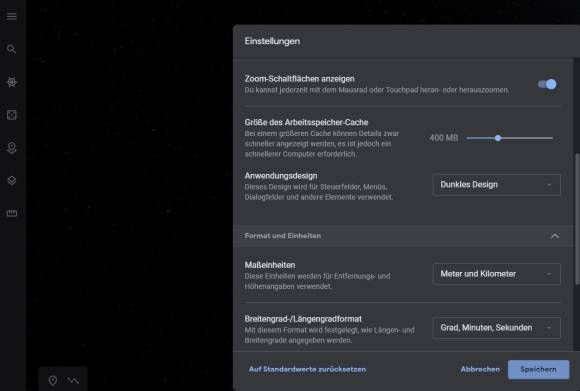Image resolution: width=580 pixels, height=391 pixels.
Task: Open the Maßeinheiten dropdown
Action: click(496, 274)
